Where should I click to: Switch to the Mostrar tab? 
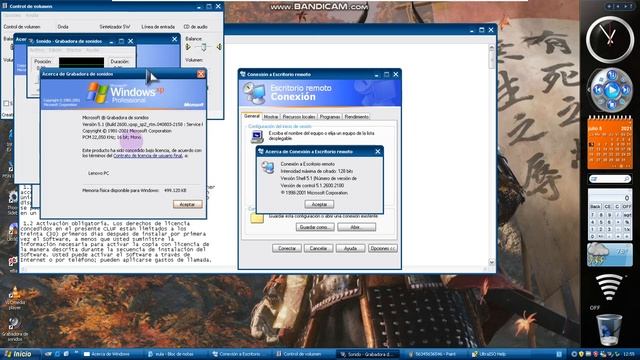271,117
